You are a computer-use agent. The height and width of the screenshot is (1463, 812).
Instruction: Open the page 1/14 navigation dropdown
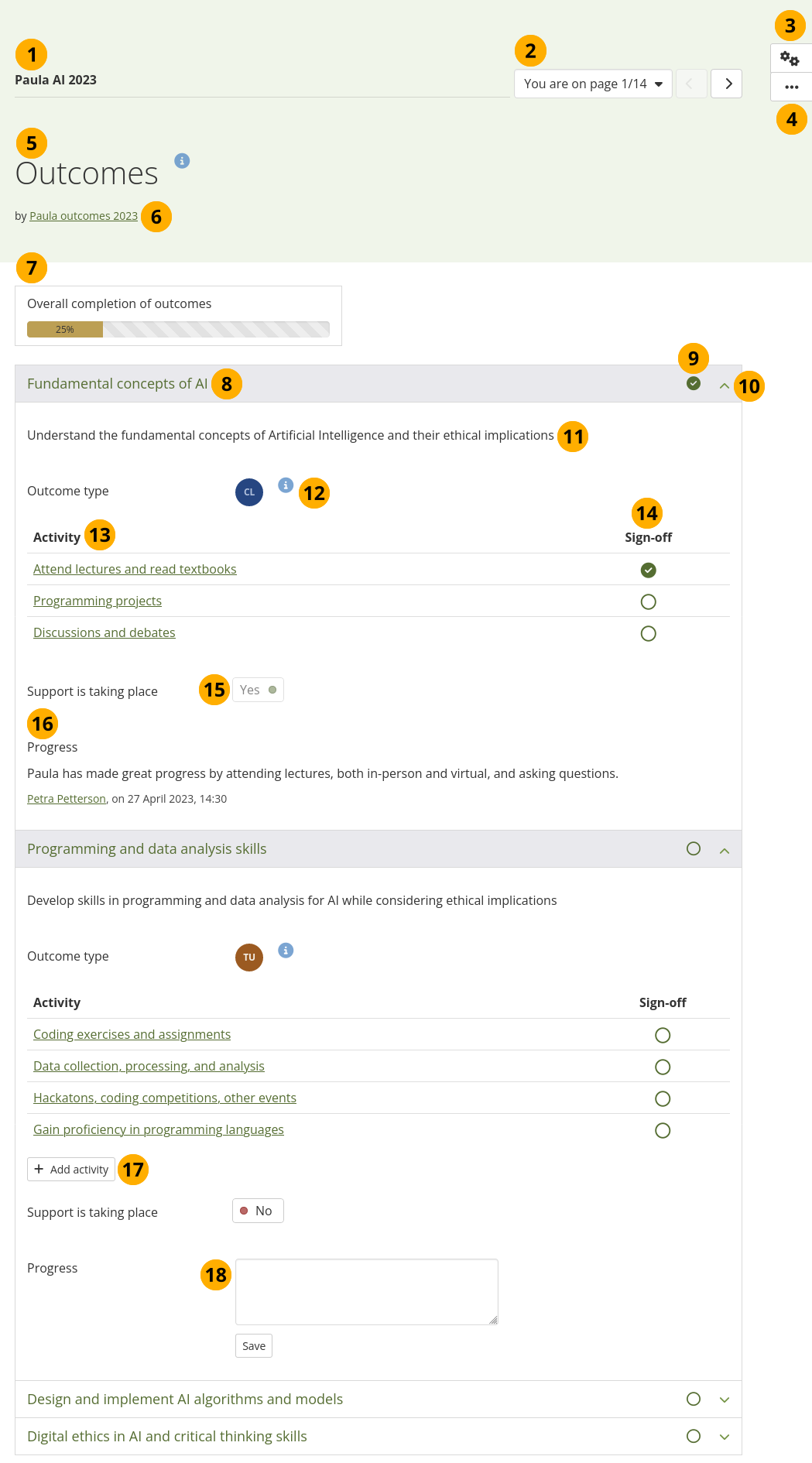pyautogui.click(x=593, y=84)
